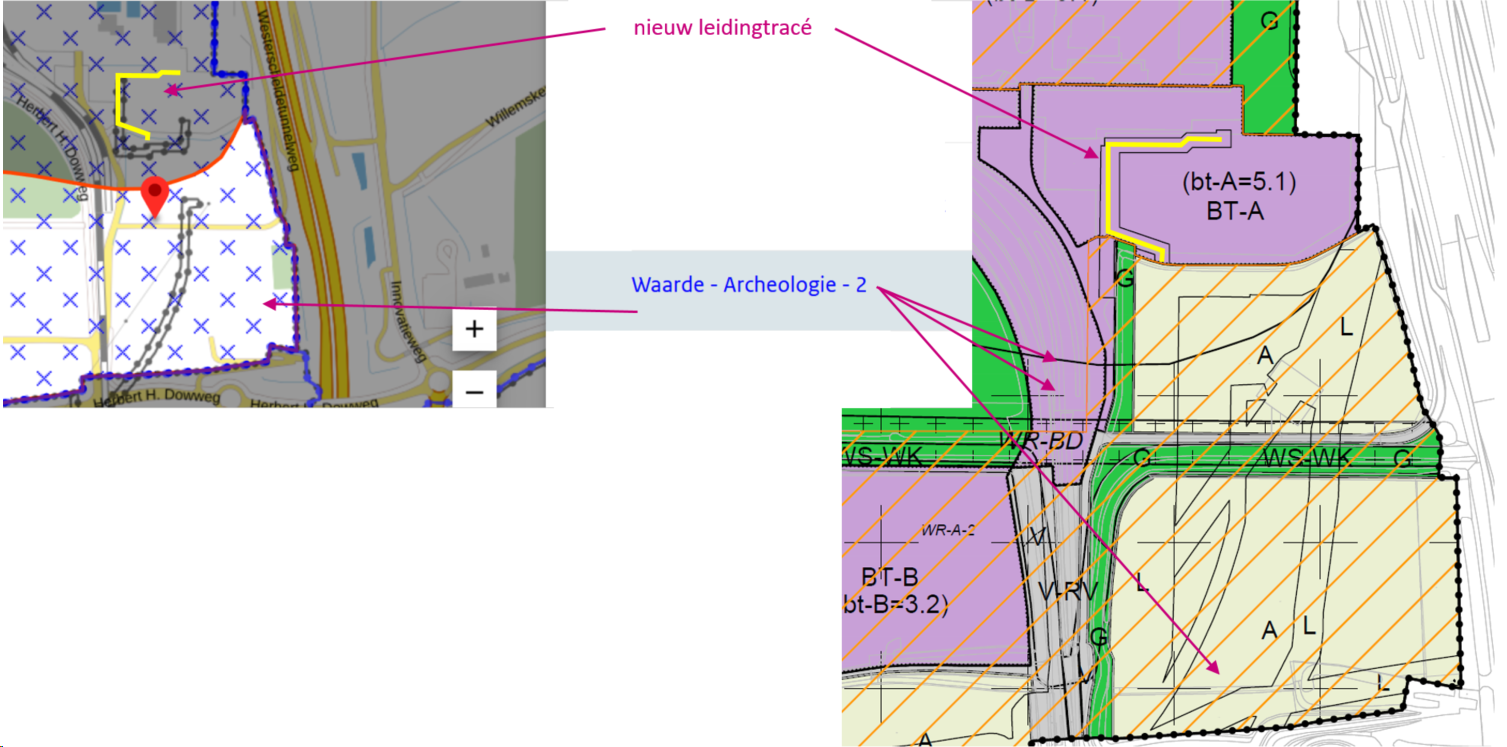Viewport: 1507px width, 747px height.
Task: Click the 'WR-BD' label on the plan
Action: (x=1043, y=440)
